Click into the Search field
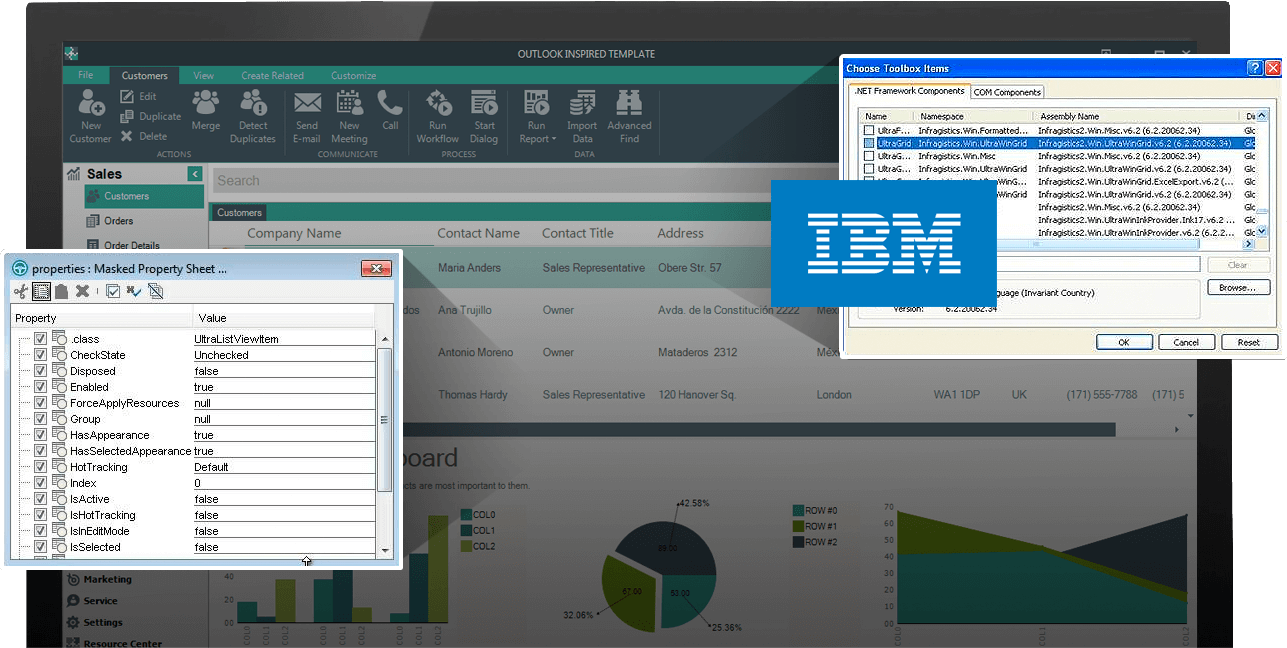Viewport: 1287px width, 648px height. [x=490, y=181]
